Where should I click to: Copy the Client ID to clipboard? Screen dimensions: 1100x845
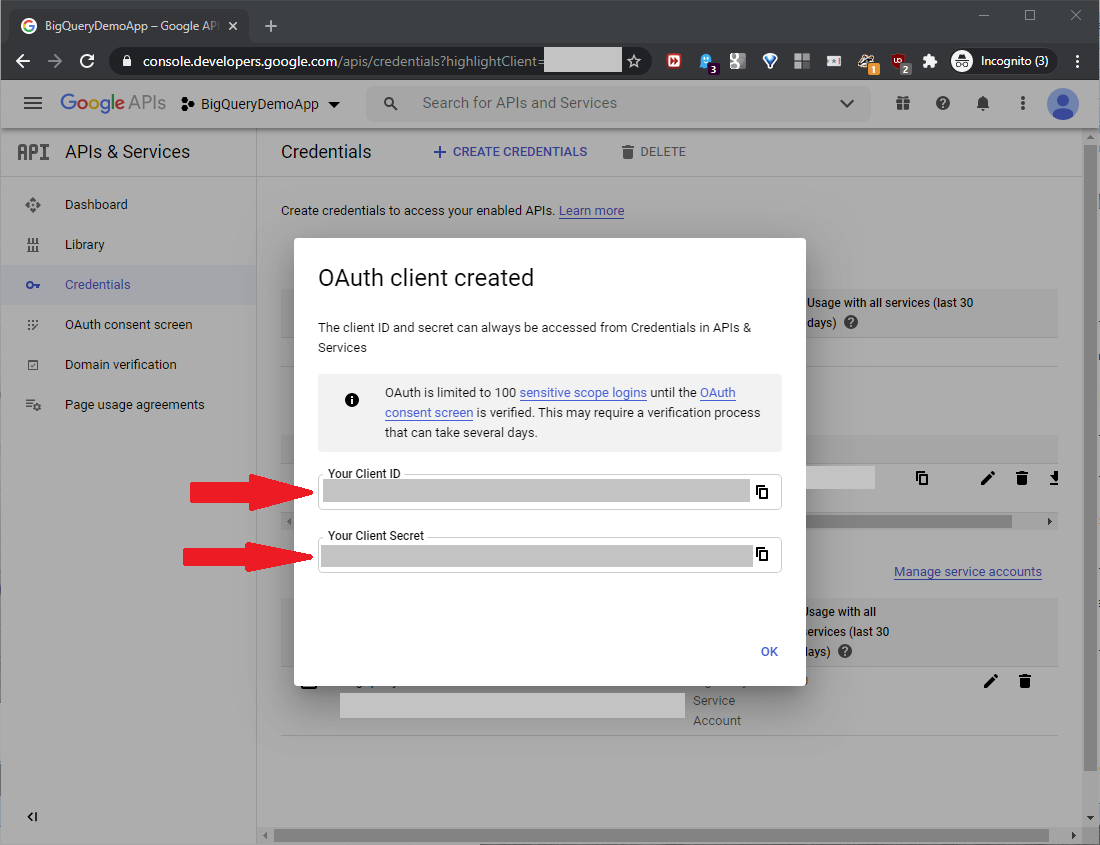762,492
